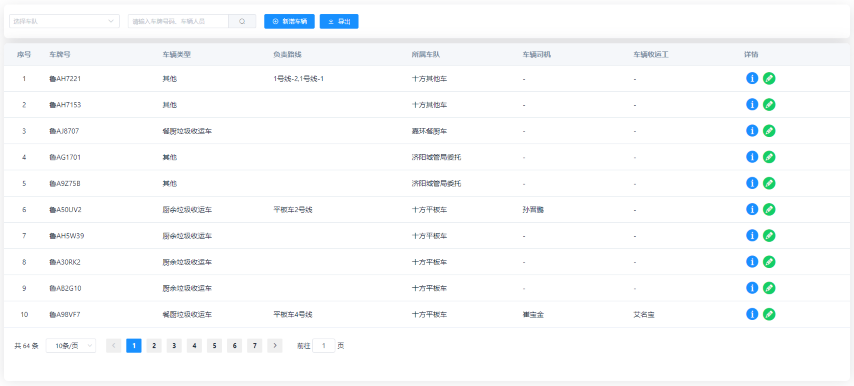
Task: Go to next page with right chevron
Action: (275, 345)
